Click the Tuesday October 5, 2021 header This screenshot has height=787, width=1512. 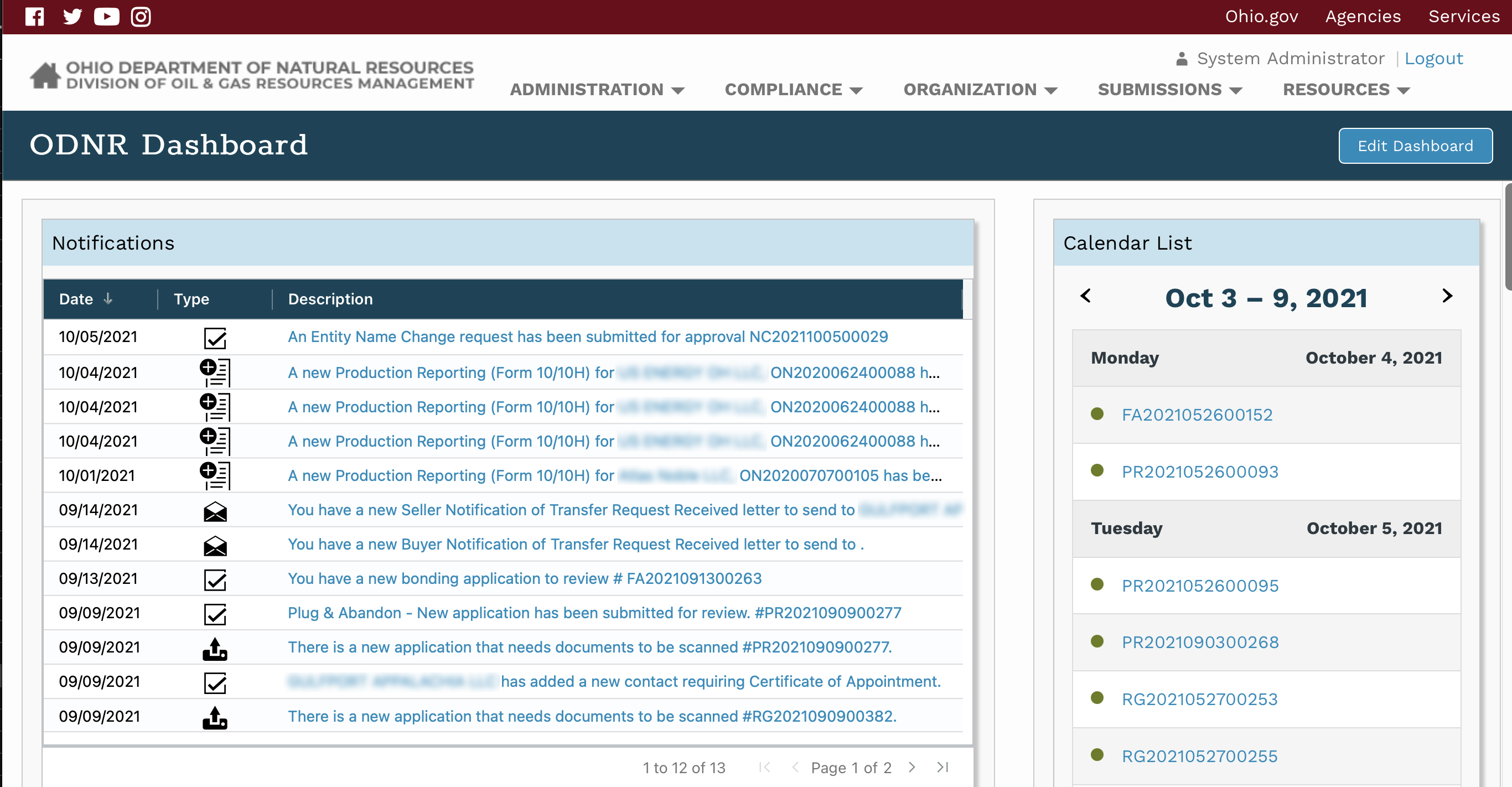point(1266,528)
